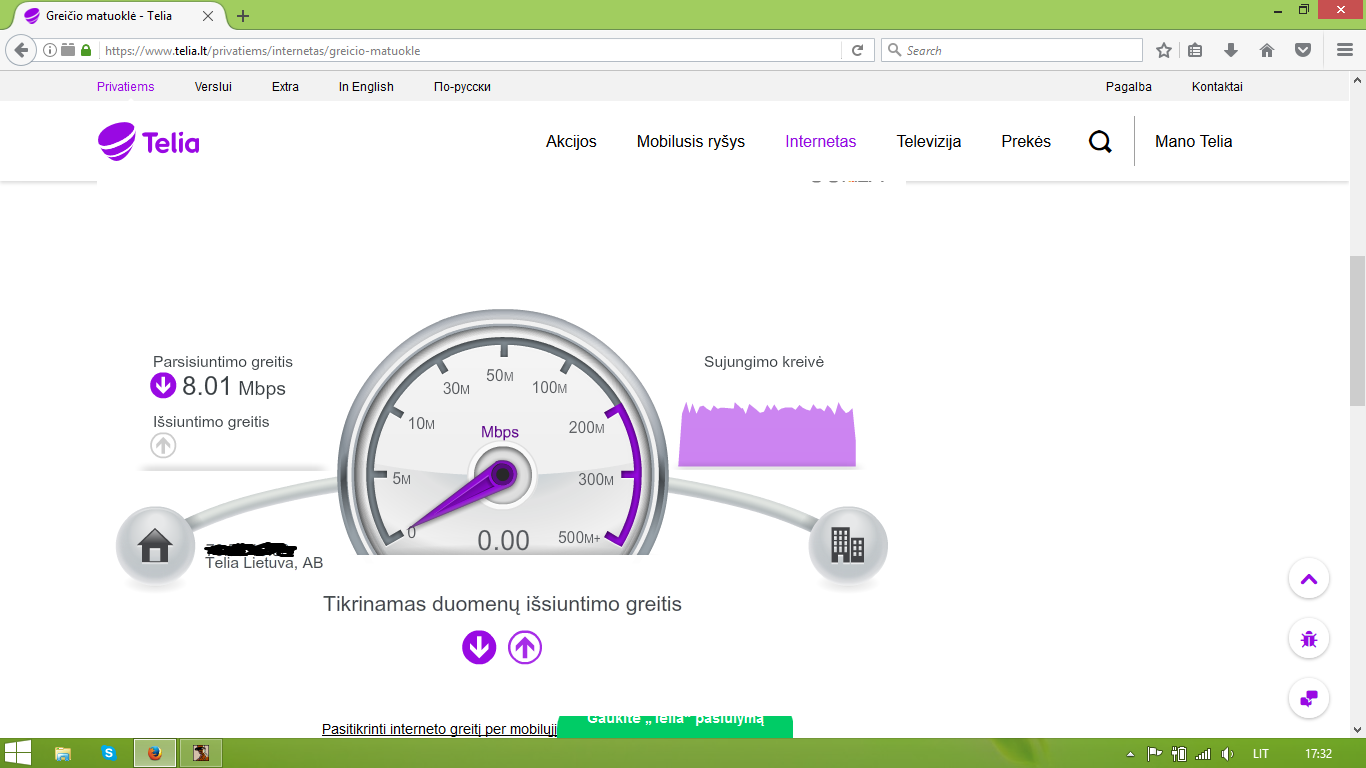
Task: Click the speedometer gauge needle hub
Action: pyautogui.click(x=503, y=474)
